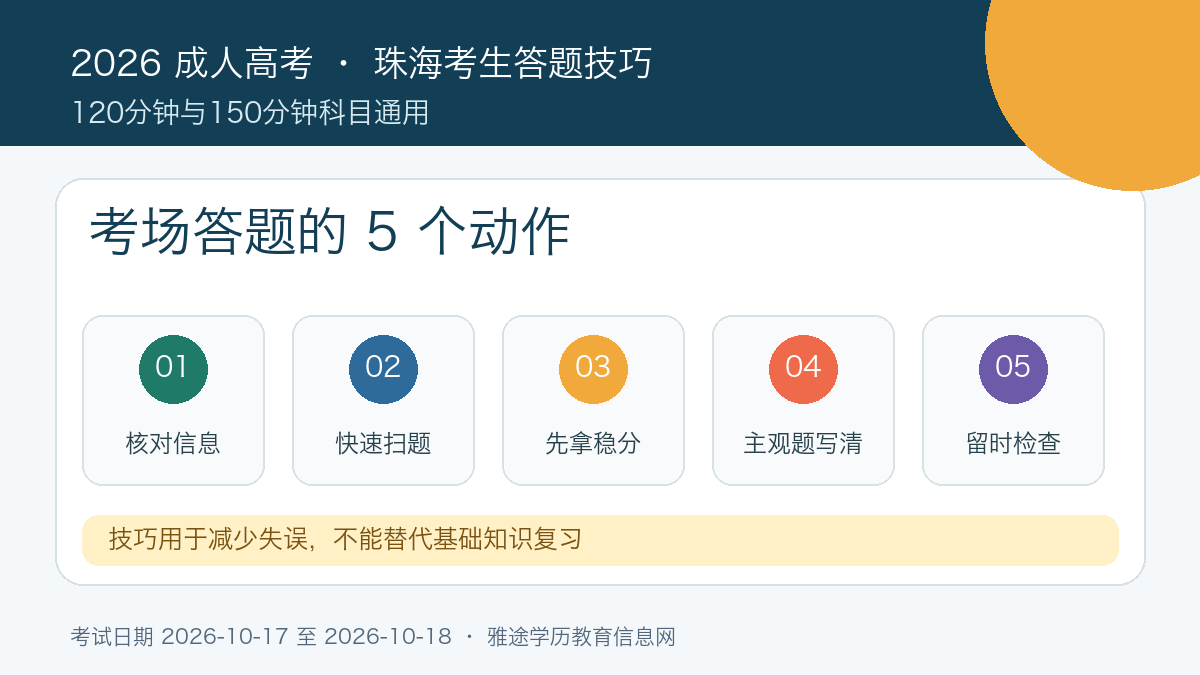Click the blue 02 step circle
The height and width of the screenshot is (675, 1200).
[x=383, y=369]
